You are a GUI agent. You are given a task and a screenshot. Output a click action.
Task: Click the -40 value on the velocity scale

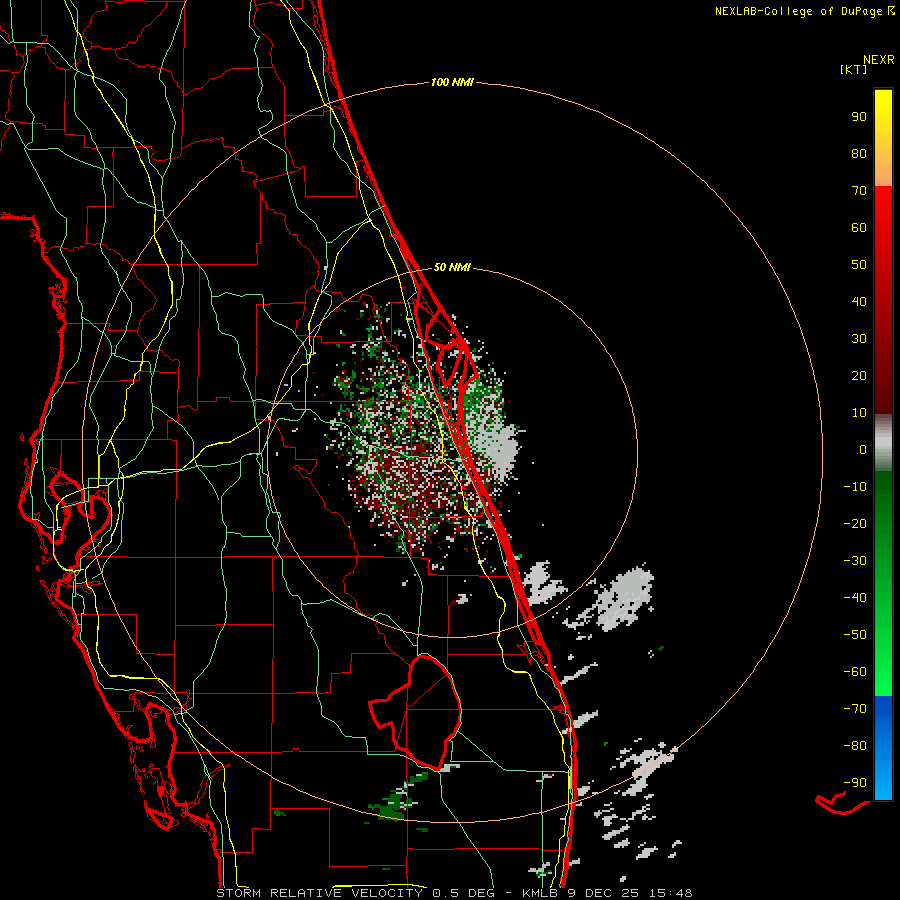click(x=855, y=598)
